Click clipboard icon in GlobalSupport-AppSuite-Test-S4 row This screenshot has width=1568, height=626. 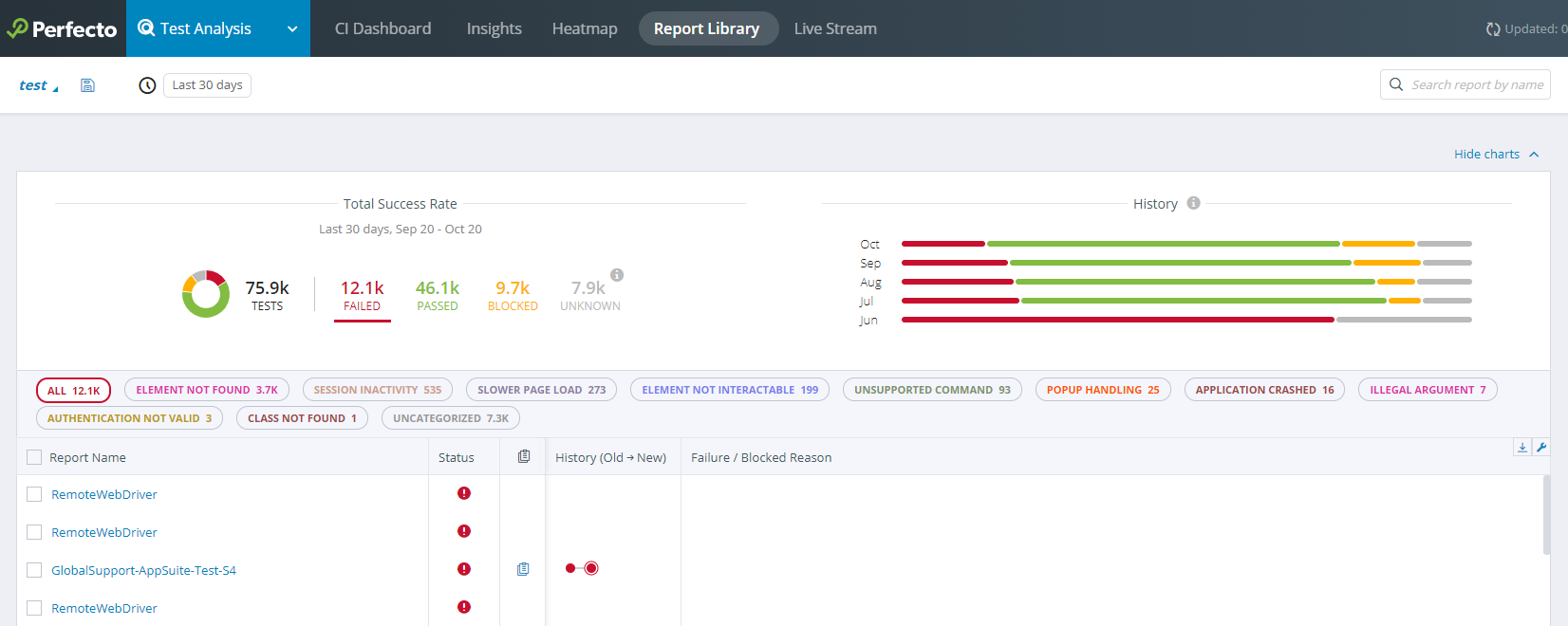(523, 569)
